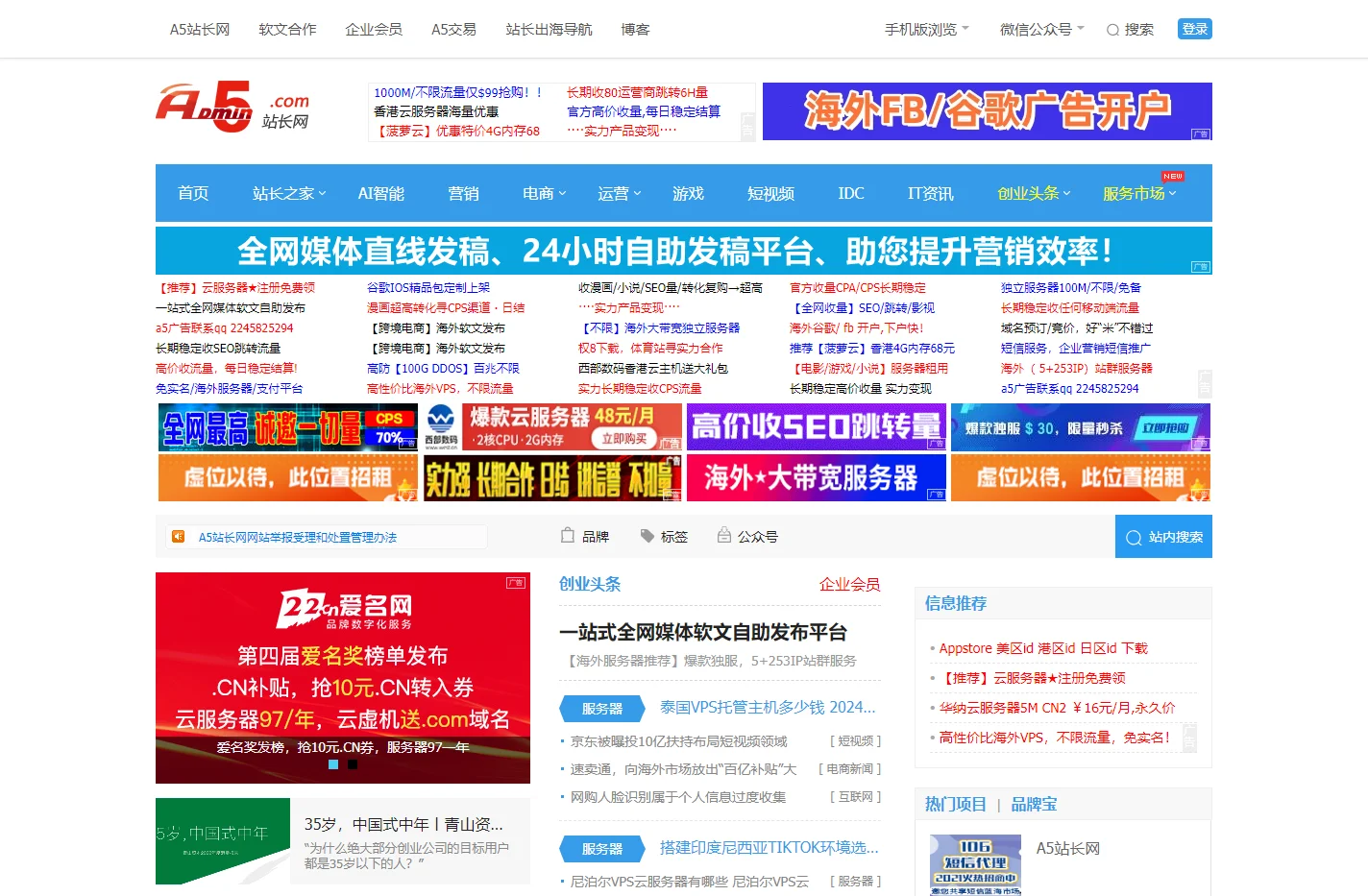Open the 站长出海导航 top link
The image size is (1368, 896).
point(549,30)
